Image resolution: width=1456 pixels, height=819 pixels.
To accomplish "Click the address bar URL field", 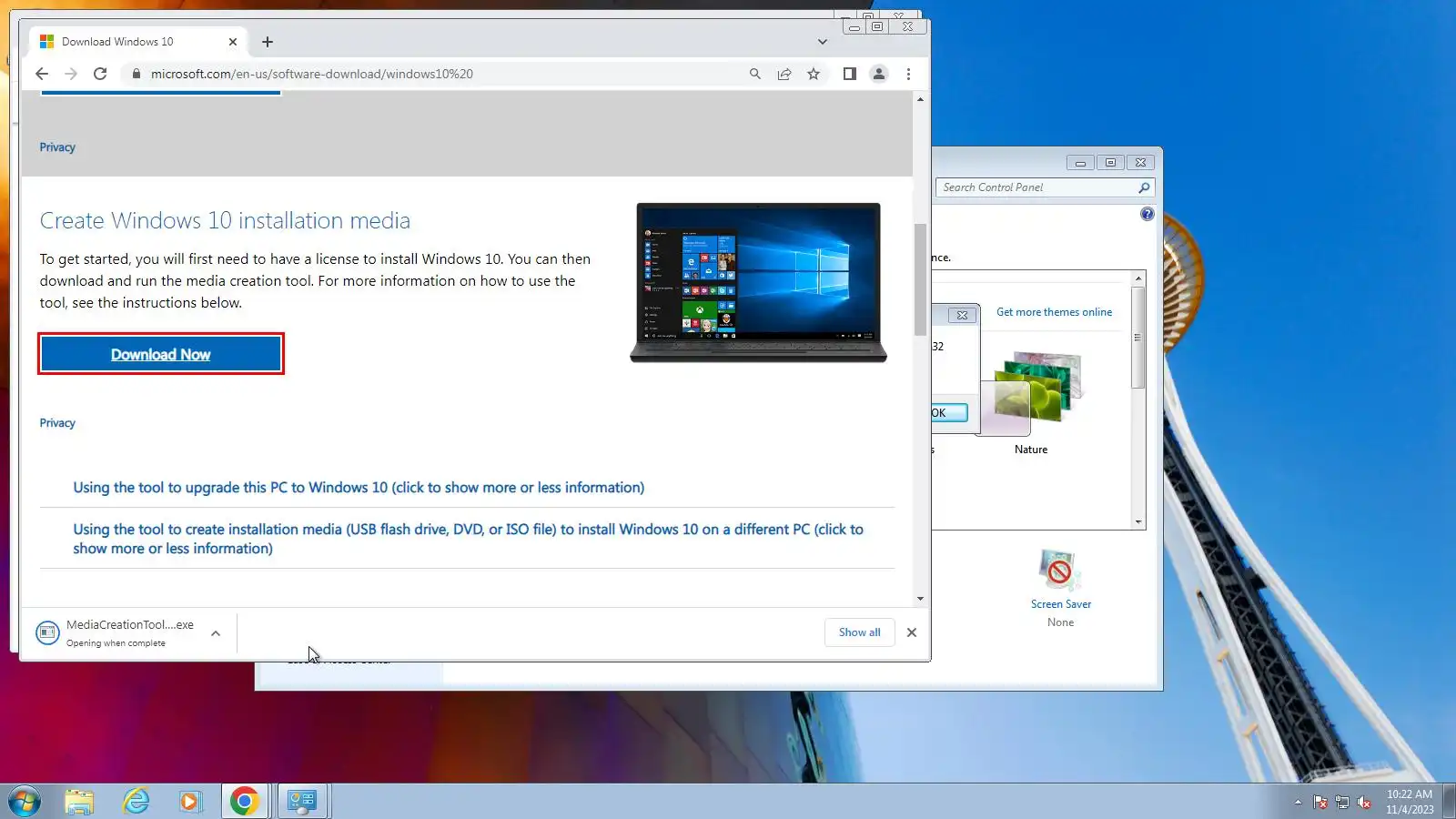I will click(x=437, y=74).
